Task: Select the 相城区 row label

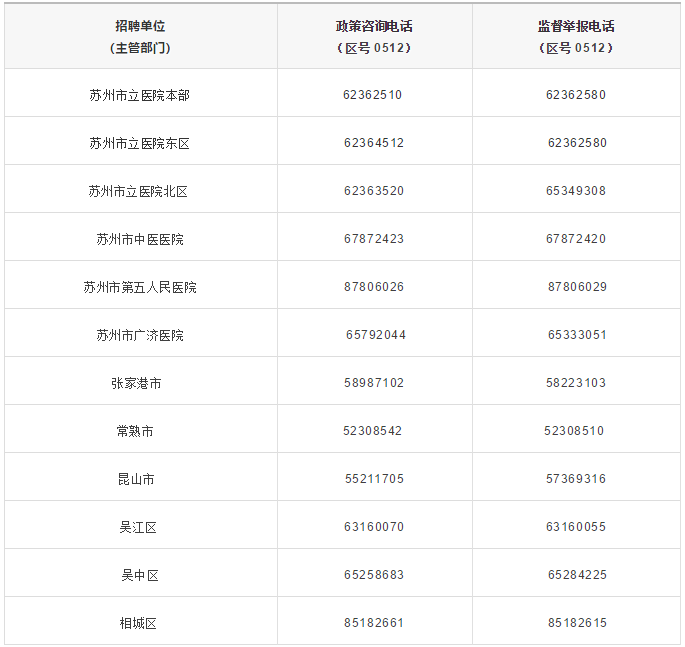Action: point(138,624)
